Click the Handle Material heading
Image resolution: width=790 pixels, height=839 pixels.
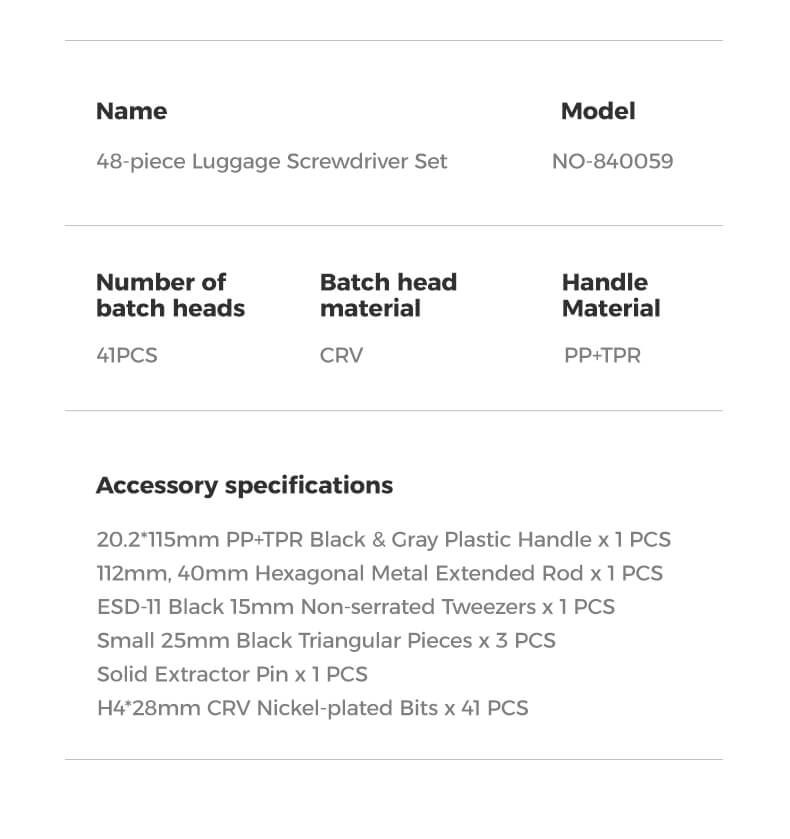coord(610,295)
